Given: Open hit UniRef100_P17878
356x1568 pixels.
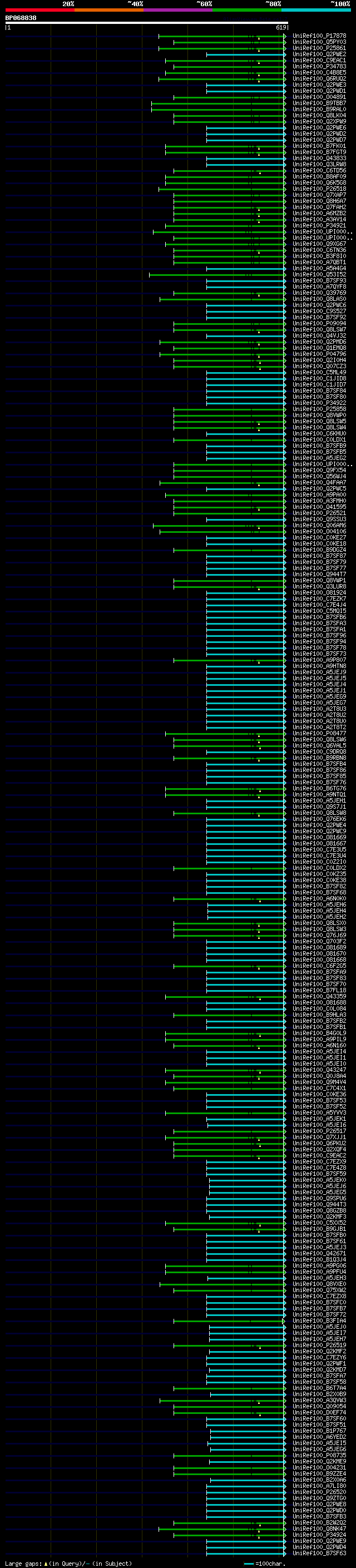Looking at the screenshot, I should click(319, 36).
